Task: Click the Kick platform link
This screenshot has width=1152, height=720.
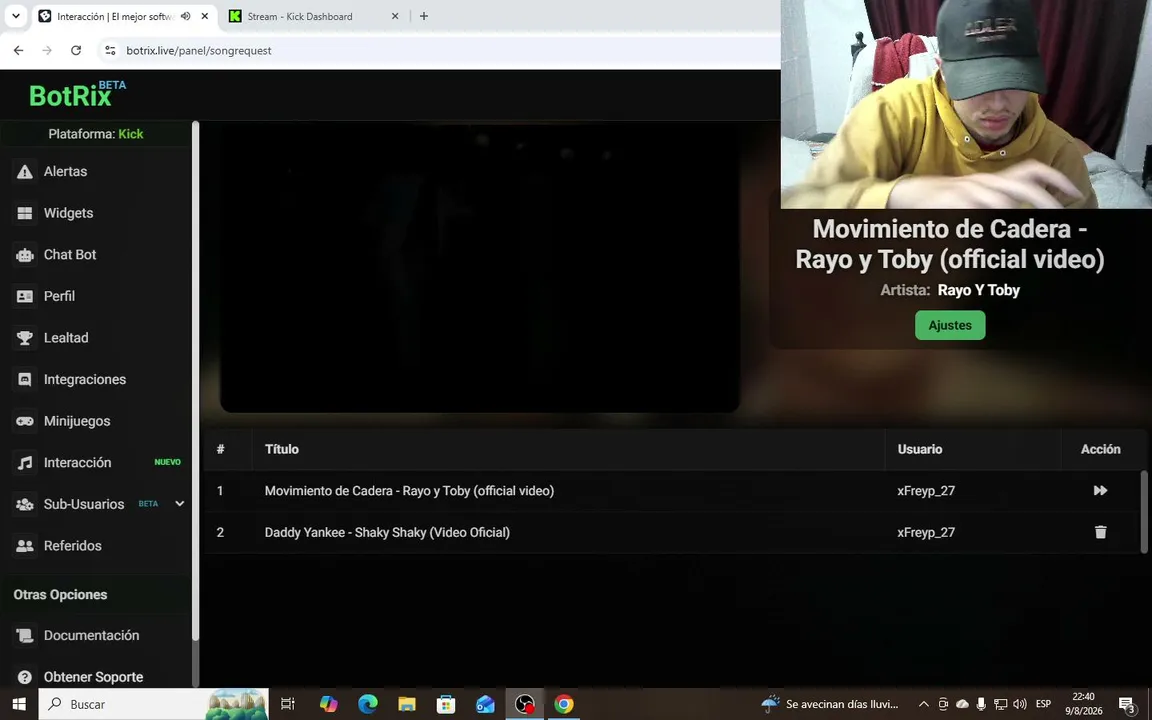Action: click(x=131, y=134)
